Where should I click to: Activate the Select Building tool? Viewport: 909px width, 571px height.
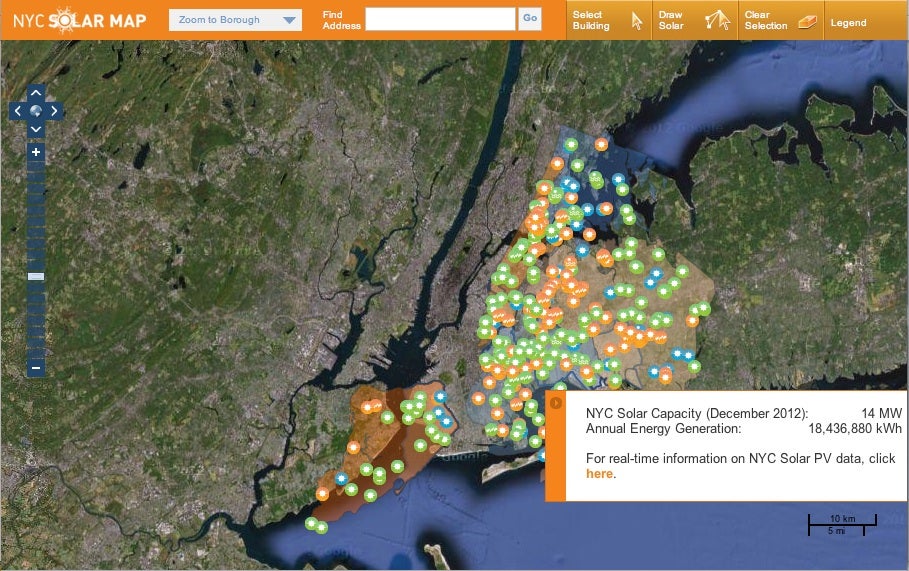point(607,20)
